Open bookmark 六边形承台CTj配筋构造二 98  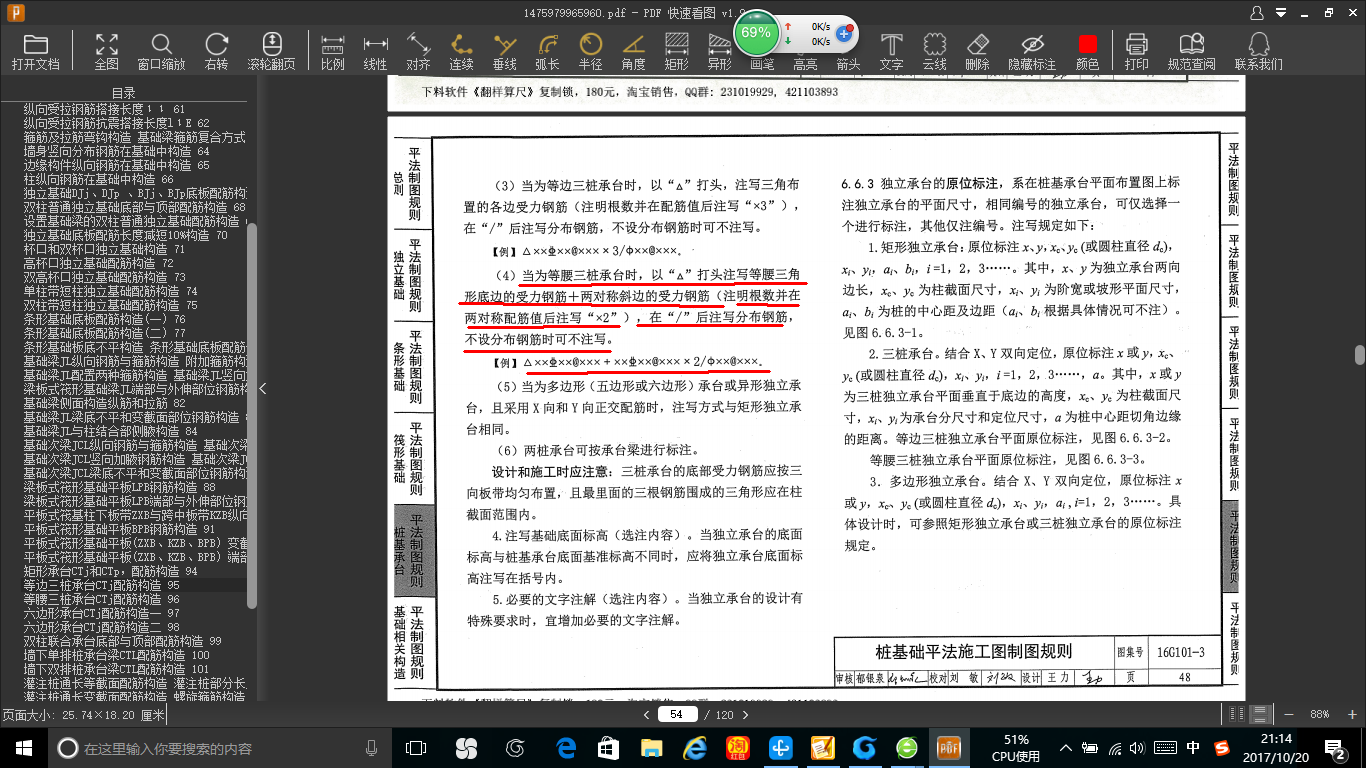coord(102,627)
